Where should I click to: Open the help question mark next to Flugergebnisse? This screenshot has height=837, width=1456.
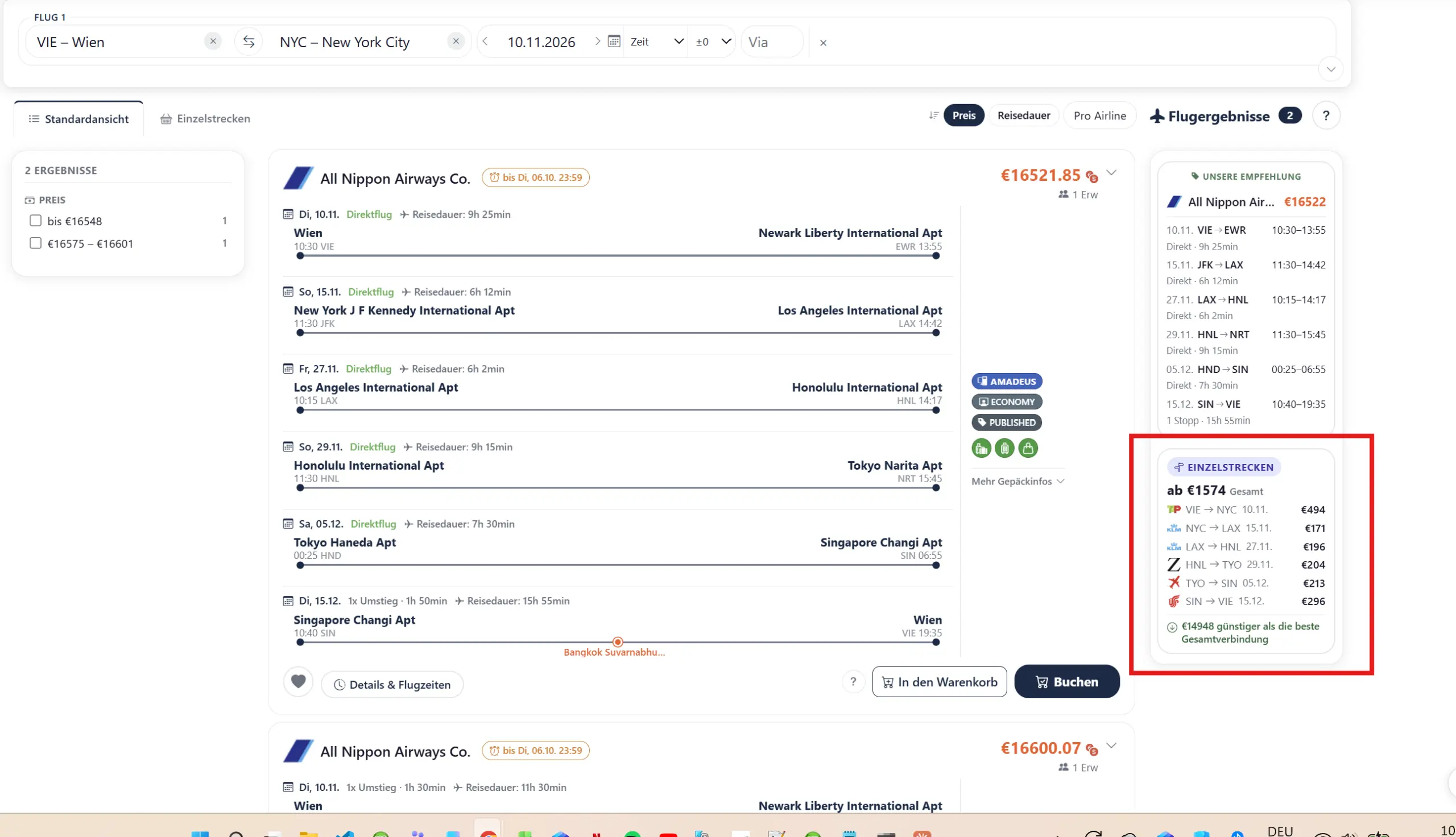pos(1326,115)
